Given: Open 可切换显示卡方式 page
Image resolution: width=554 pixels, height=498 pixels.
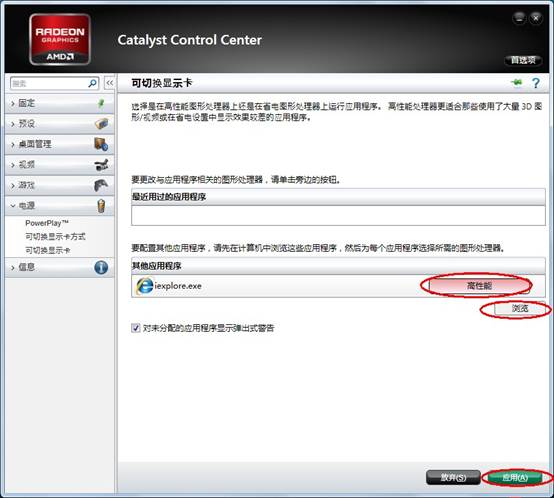Looking at the screenshot, I should coord(55,237).
